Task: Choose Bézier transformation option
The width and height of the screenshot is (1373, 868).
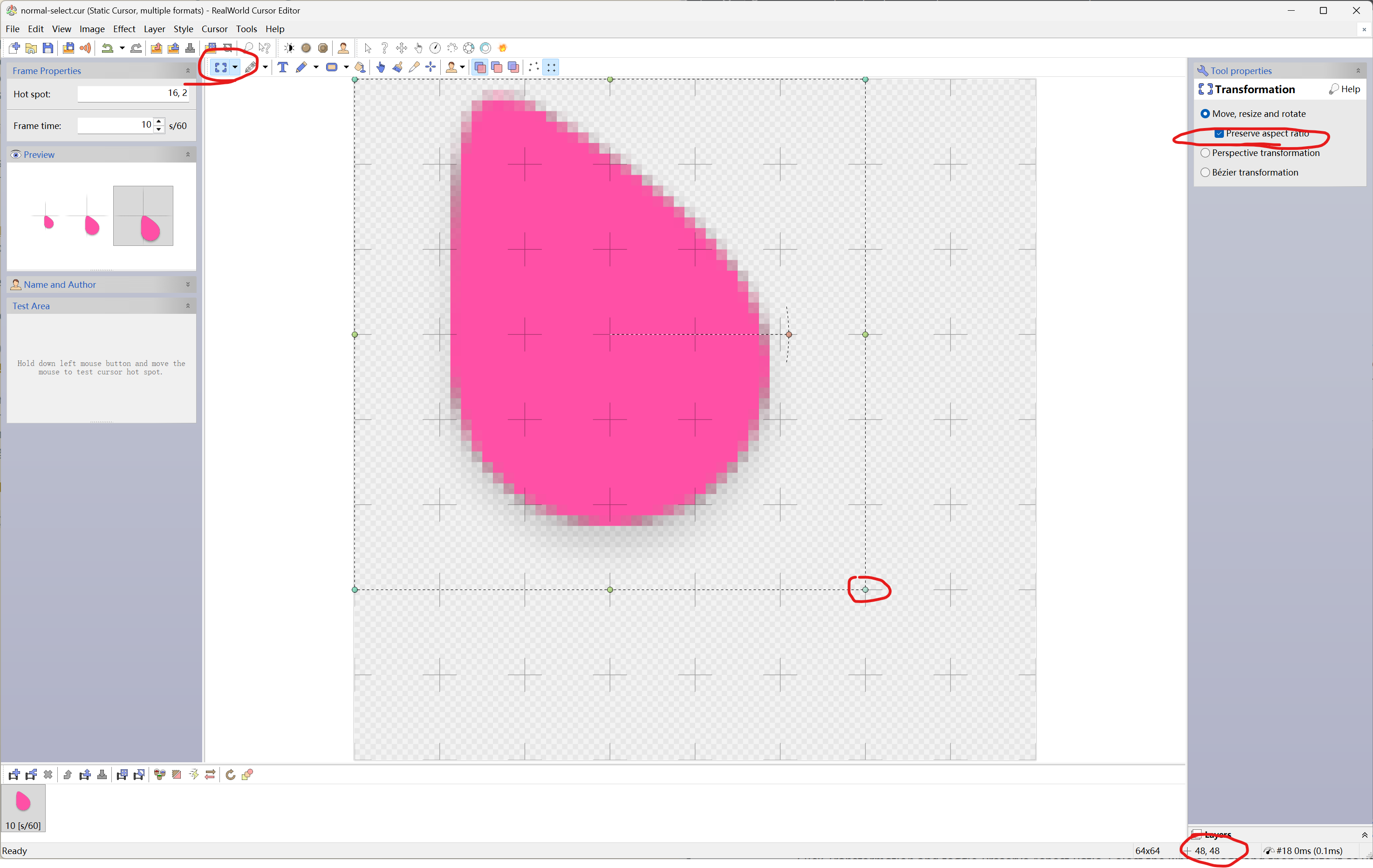Action: (x=1205, y=172)
